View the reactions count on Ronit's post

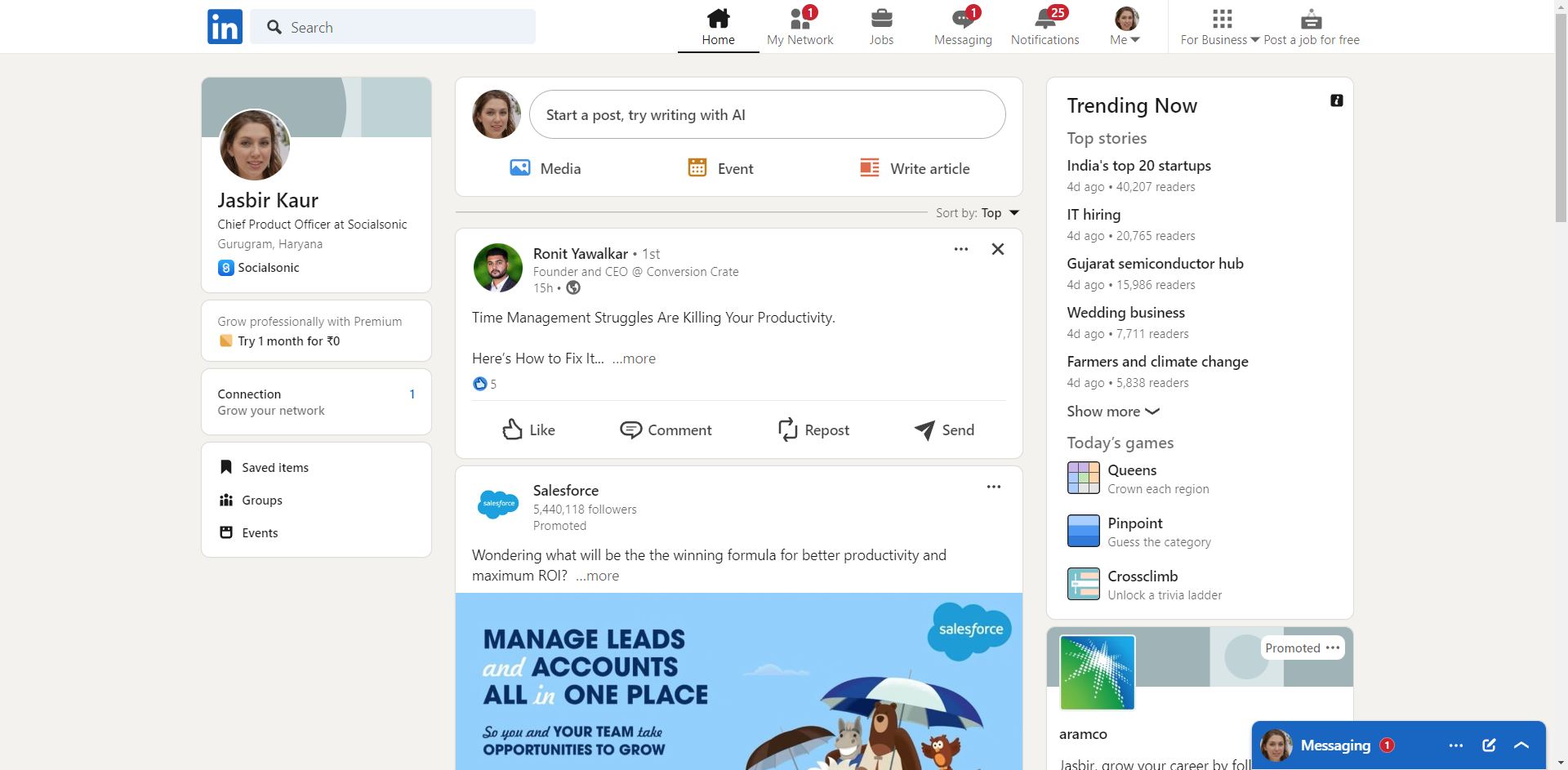coord(485,384)
